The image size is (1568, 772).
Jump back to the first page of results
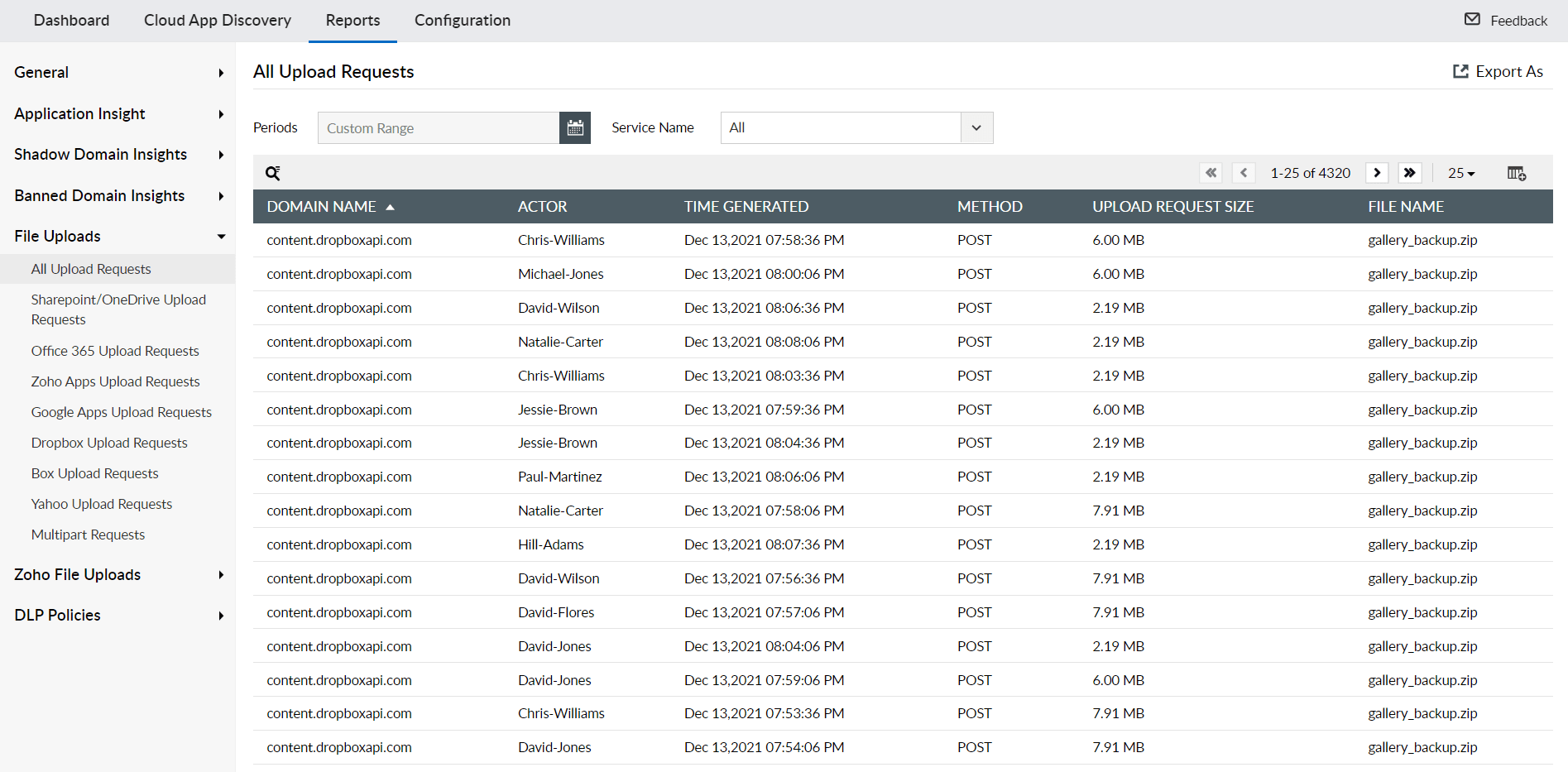(x=1211, y=172)
